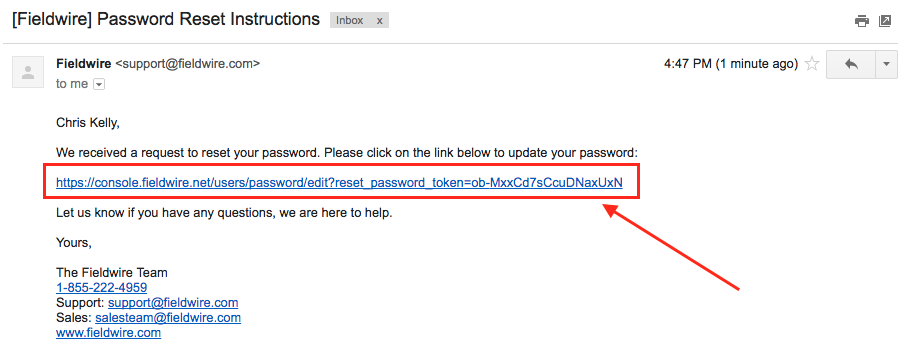Visit the www.fieldwire.com link
920x364 pixels.
(x=109, y=333)
